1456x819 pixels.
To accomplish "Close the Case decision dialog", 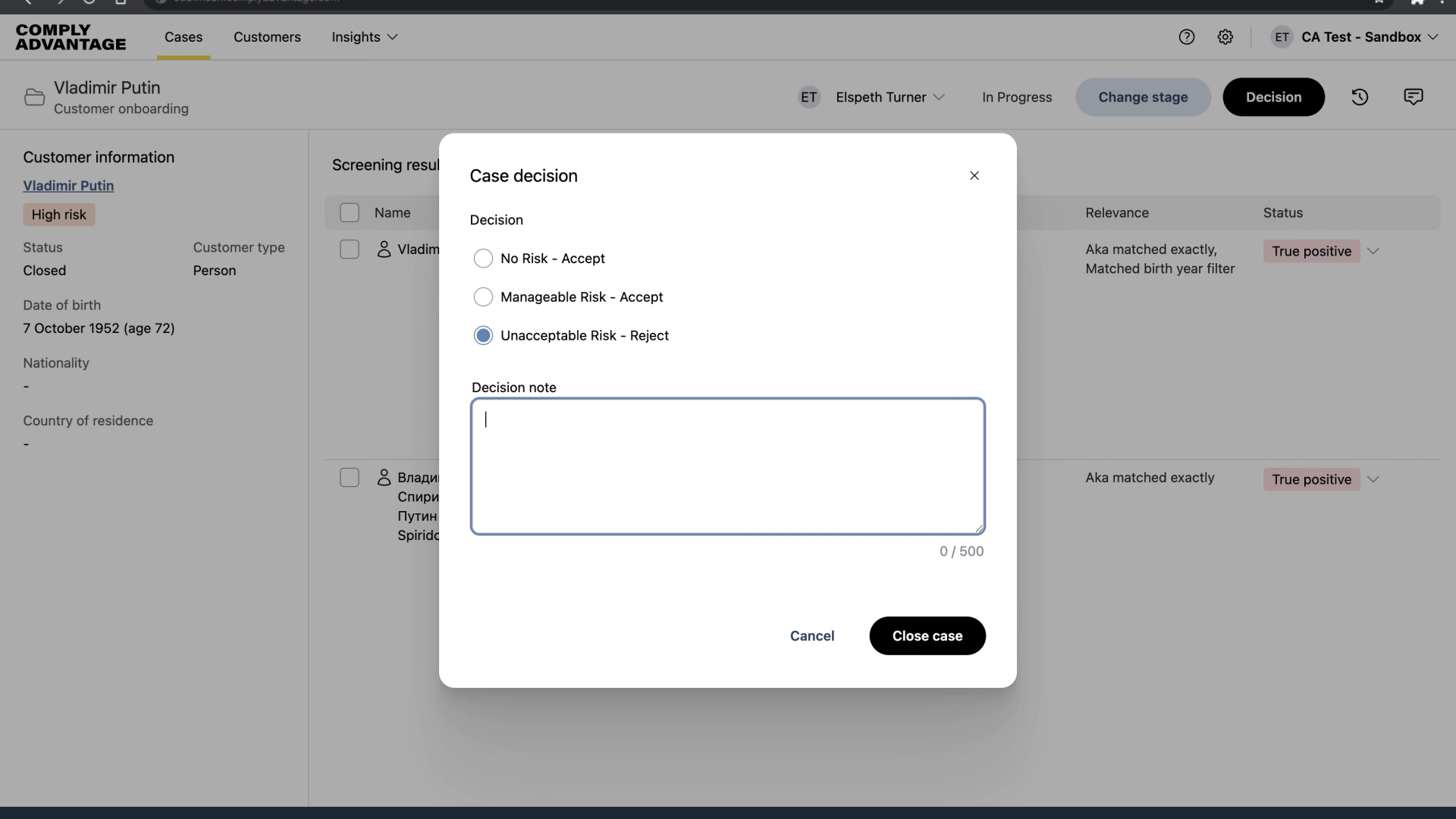I will click(x=974, y=175).
